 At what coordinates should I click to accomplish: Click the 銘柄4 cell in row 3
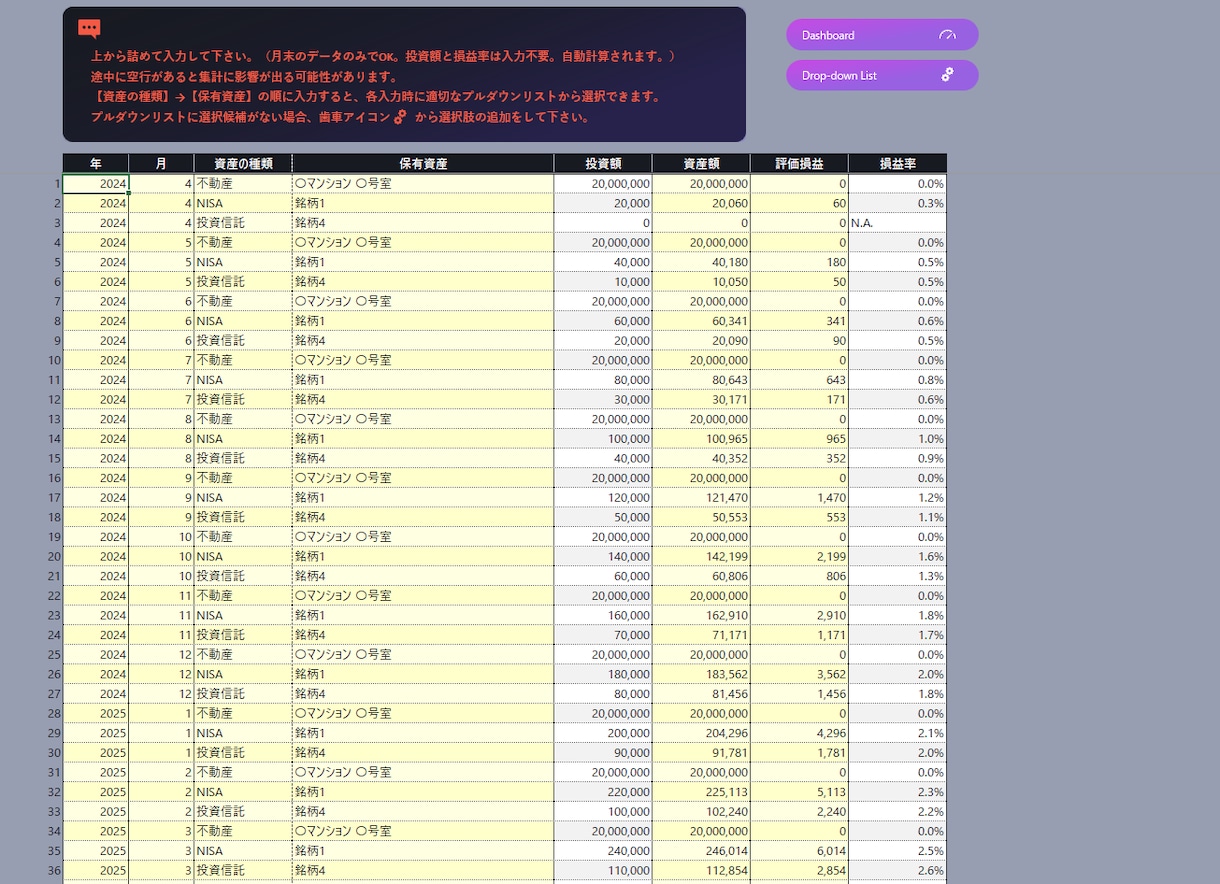click(423, 223)
